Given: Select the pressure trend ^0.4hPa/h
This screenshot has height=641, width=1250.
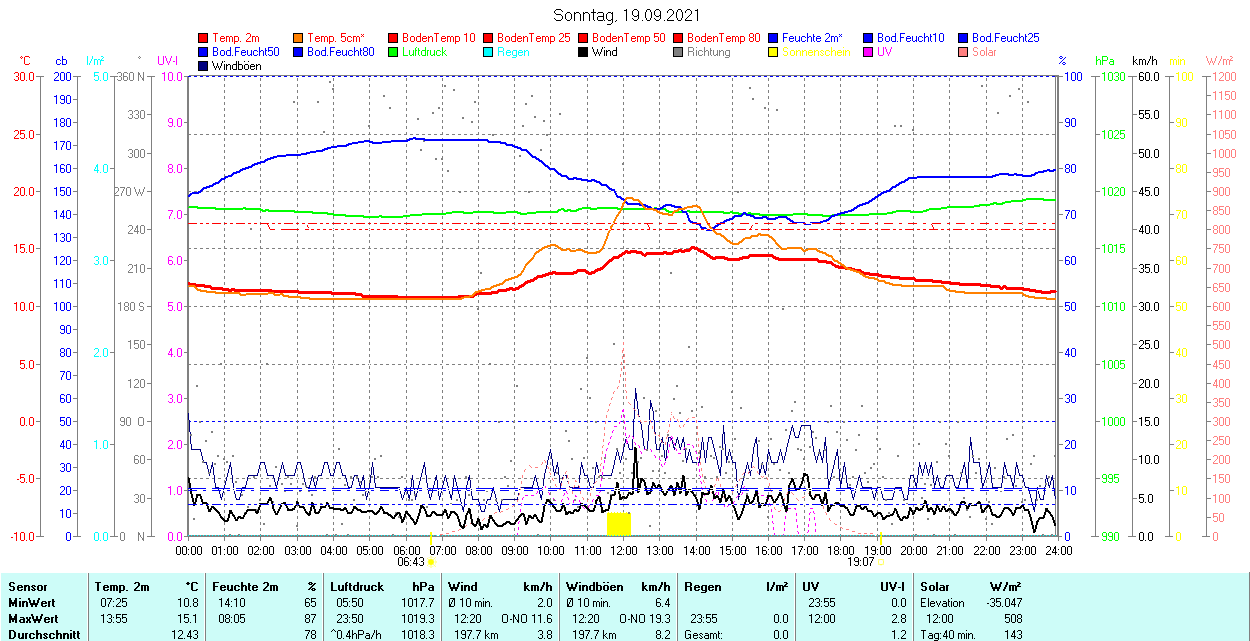Looking at the screenshot, I should [356, 635].
